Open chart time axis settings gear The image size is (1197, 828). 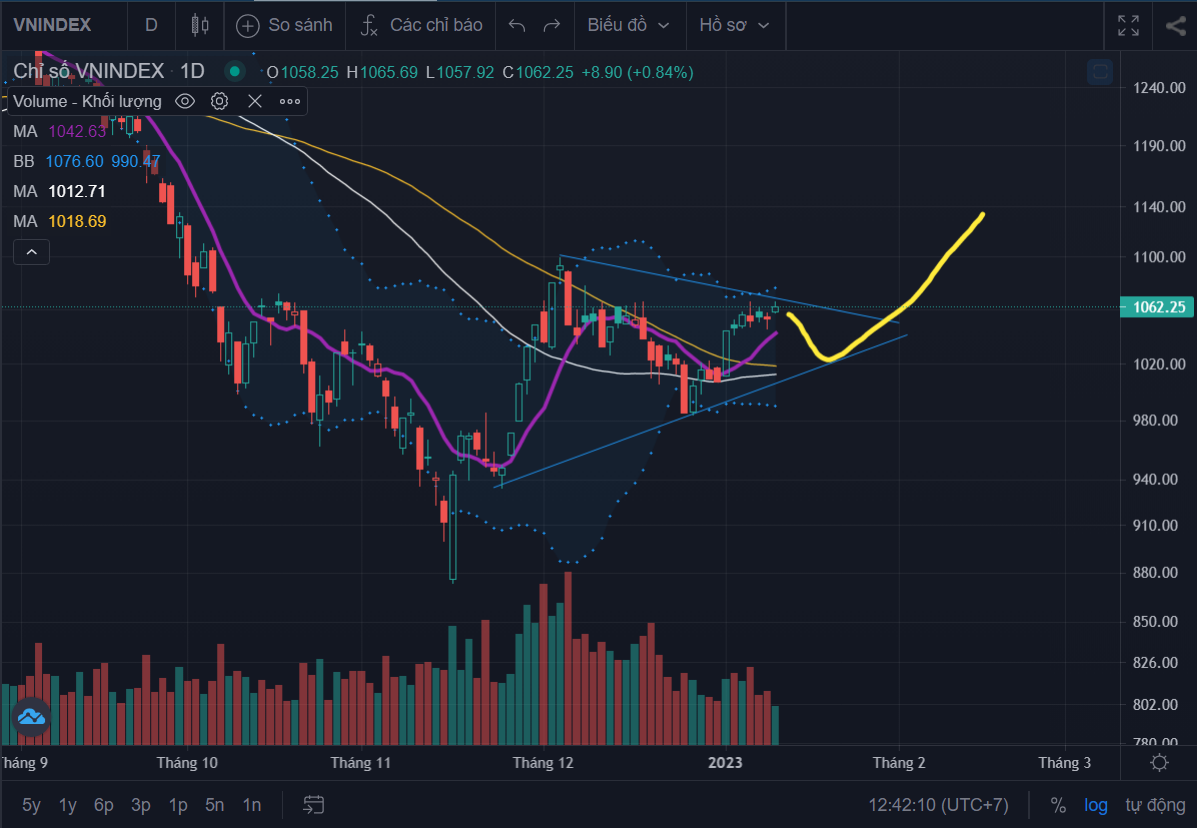1159,762
